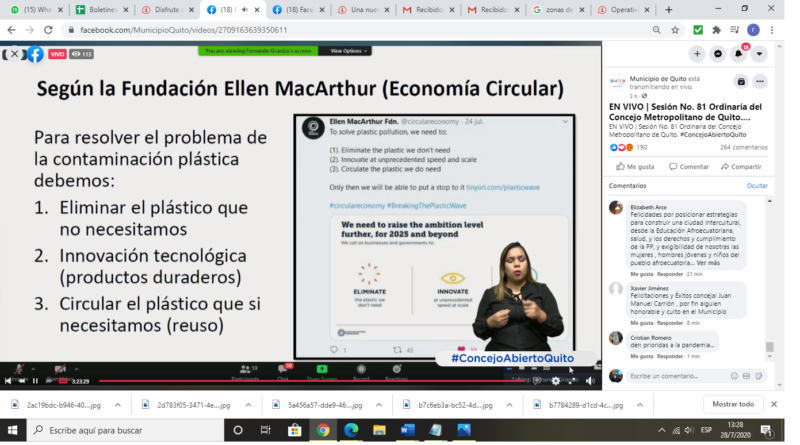Switch to the Disfrute tab
The width and height of the screenshot is (800, 445).
tap(168, 10)
